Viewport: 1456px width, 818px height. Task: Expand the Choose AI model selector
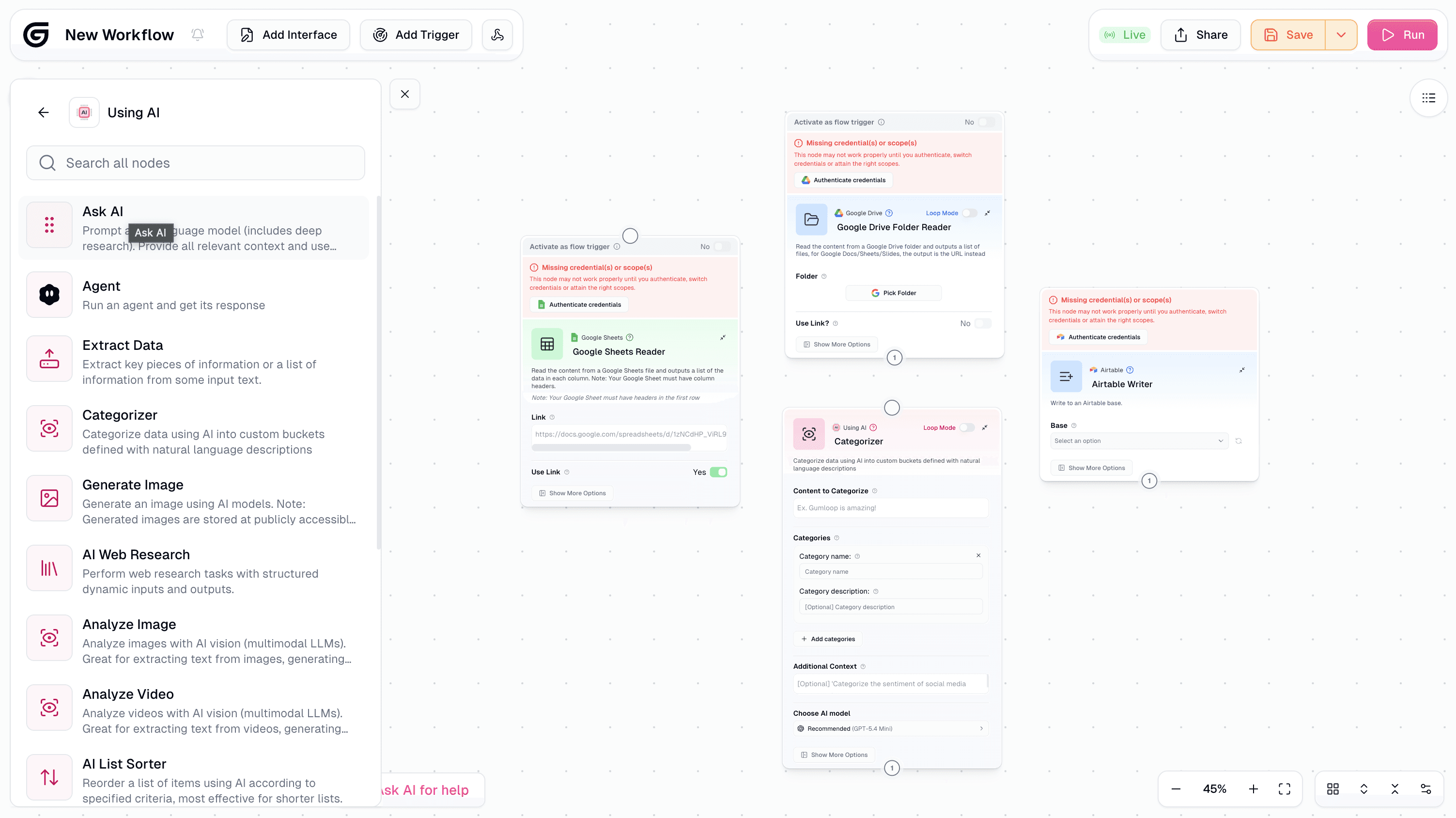[x=890, y=729]
